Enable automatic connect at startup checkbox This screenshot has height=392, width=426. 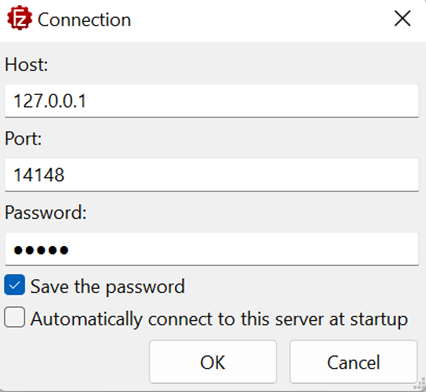14,317
